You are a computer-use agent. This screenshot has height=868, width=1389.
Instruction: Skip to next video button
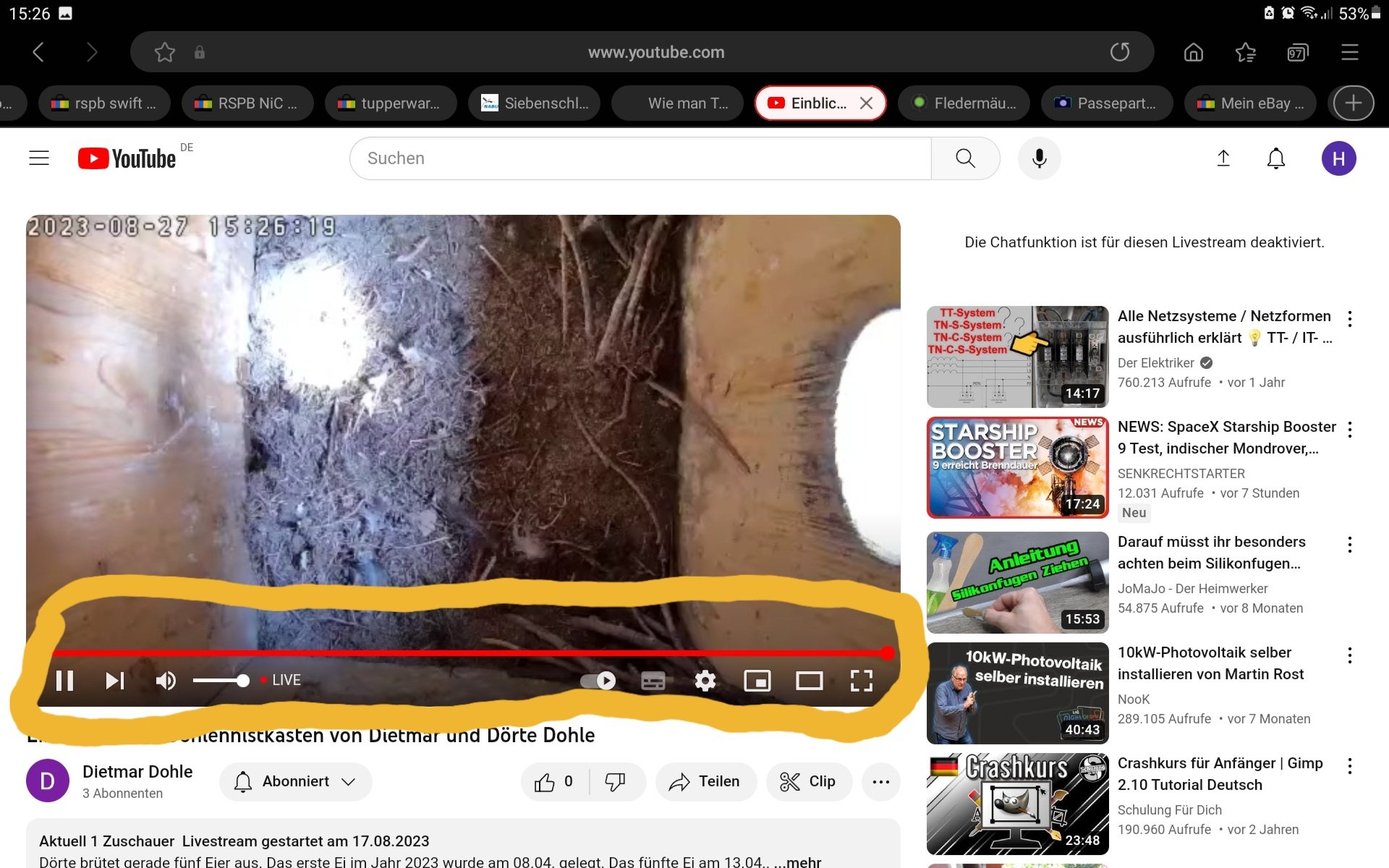[x=114, y=681]
